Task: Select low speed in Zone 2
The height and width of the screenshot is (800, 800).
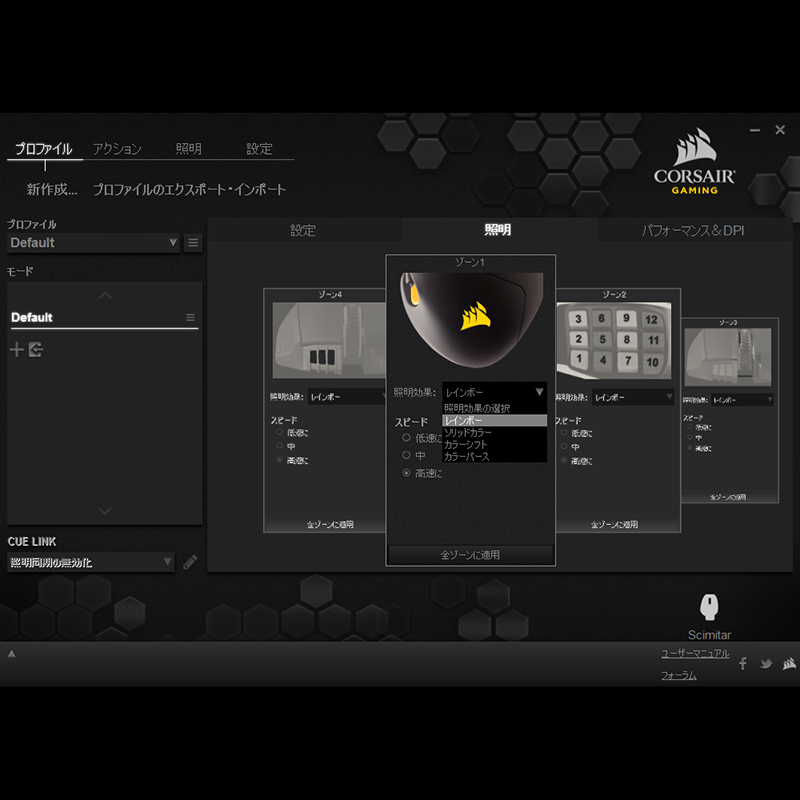Action: point(564,433)
